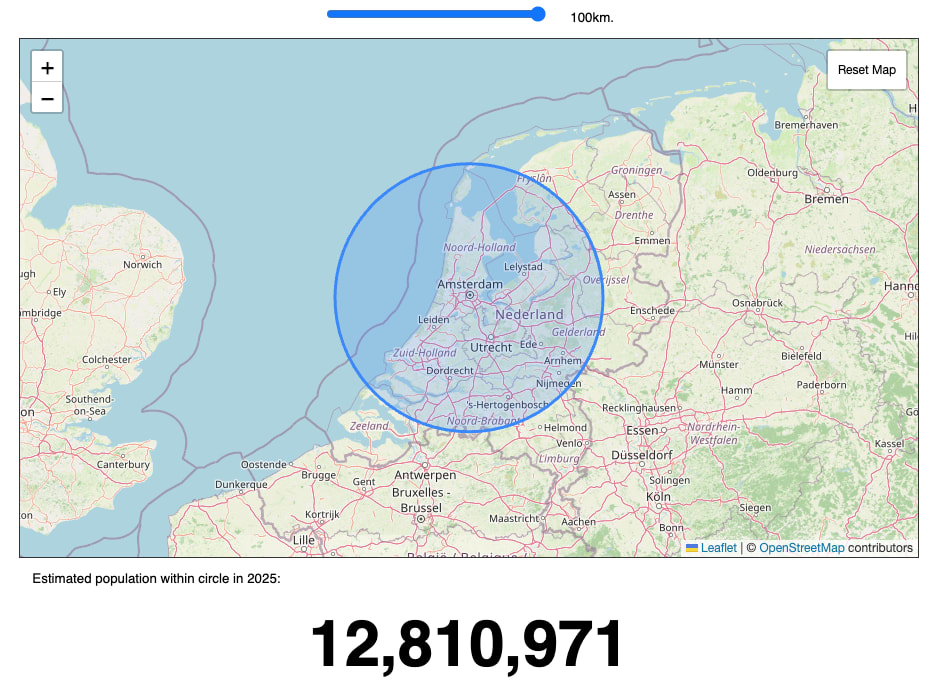
Task: Click the Estimated population within circle label
Action: (x=156, y=579)
